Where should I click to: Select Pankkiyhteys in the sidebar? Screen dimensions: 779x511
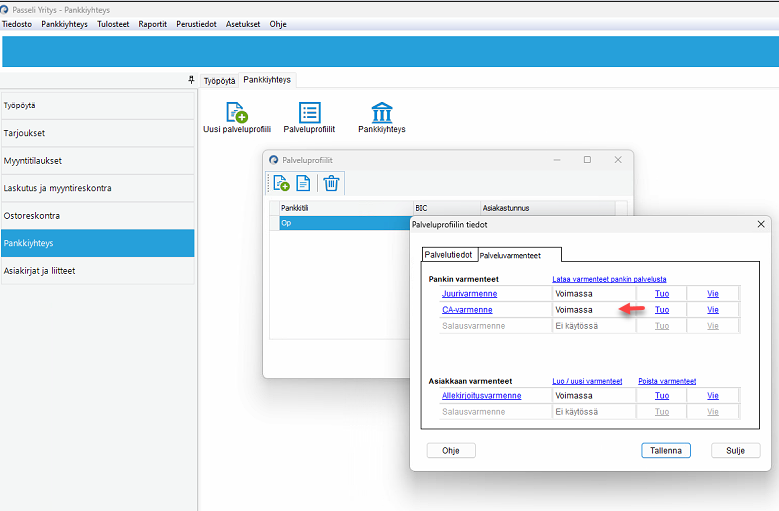pyautogui.click(x=97, y=243)
